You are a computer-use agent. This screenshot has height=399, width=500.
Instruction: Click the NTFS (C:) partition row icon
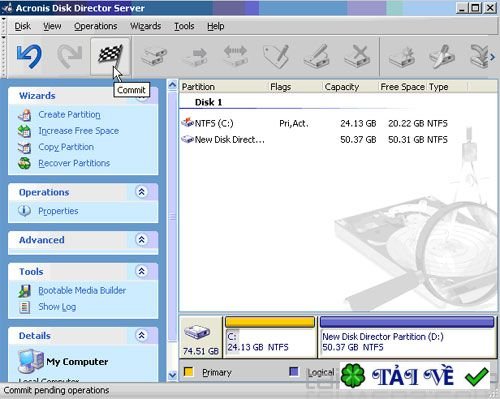point(187,123)
